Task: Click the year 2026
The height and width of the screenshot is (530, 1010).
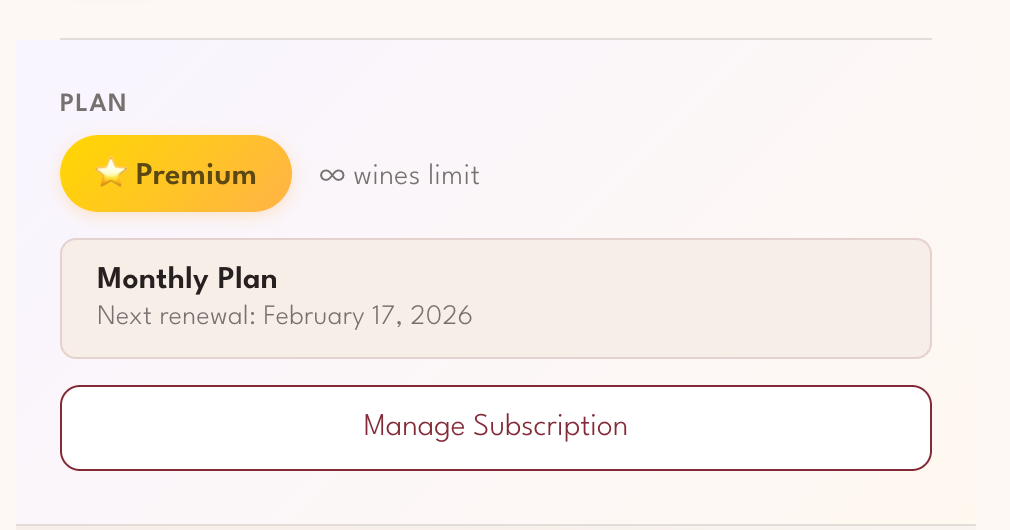Action: tap(439, 317)
